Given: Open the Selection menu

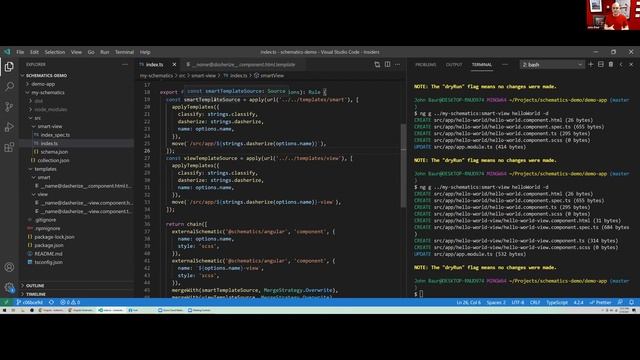Looking at the screenshot, I should 55,52.
